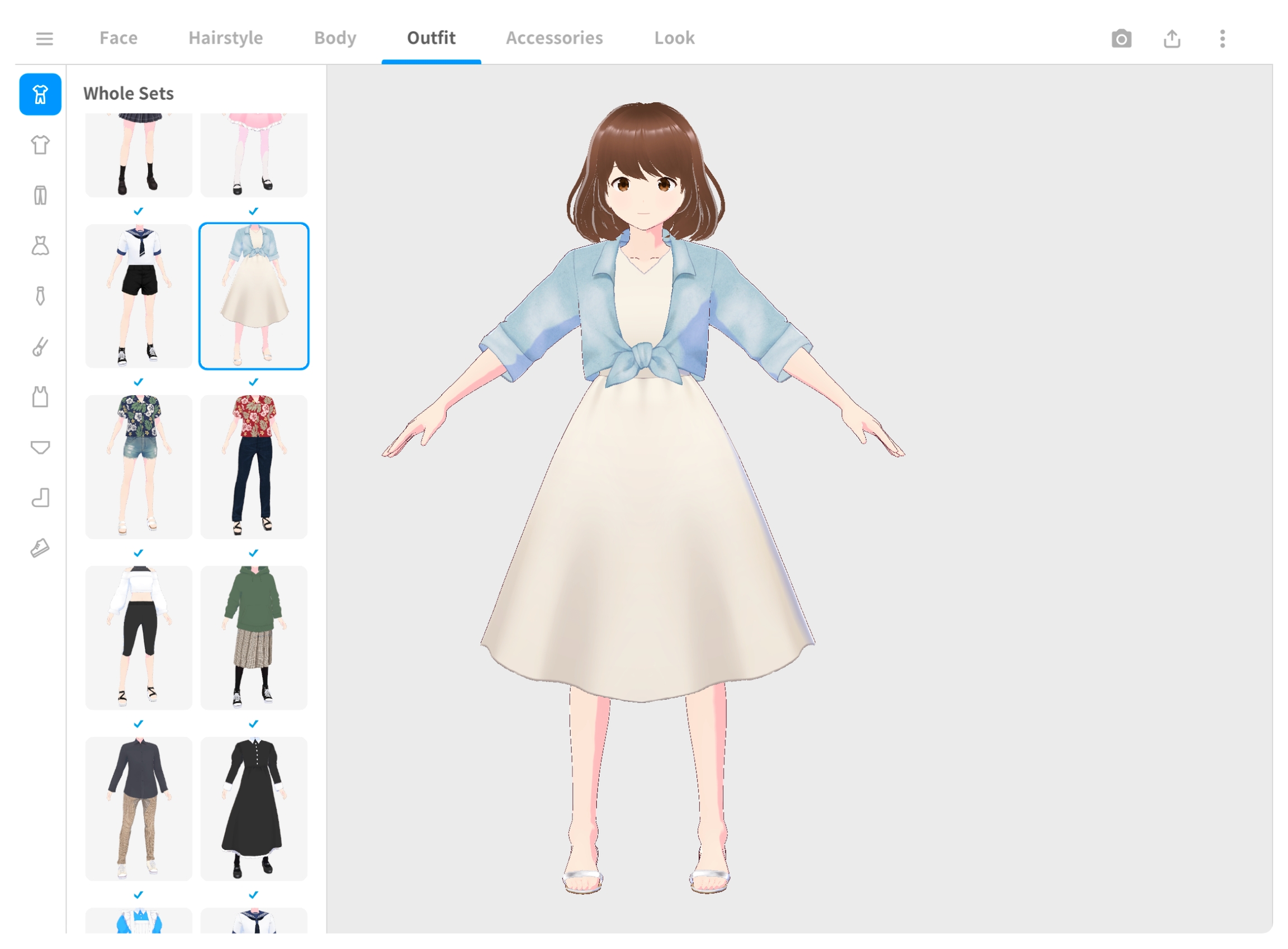Pick the red Hawaiian shirt outfit
1288x949 pixels.
[253, 467]
